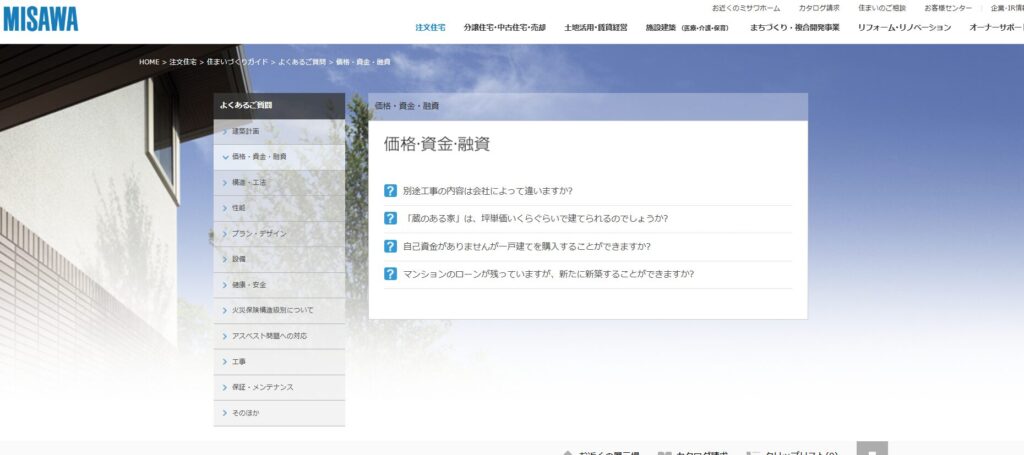Click the gray scroll-to-top button at bottom
This screenshot has width=1024, height=455.
(872, 449)
